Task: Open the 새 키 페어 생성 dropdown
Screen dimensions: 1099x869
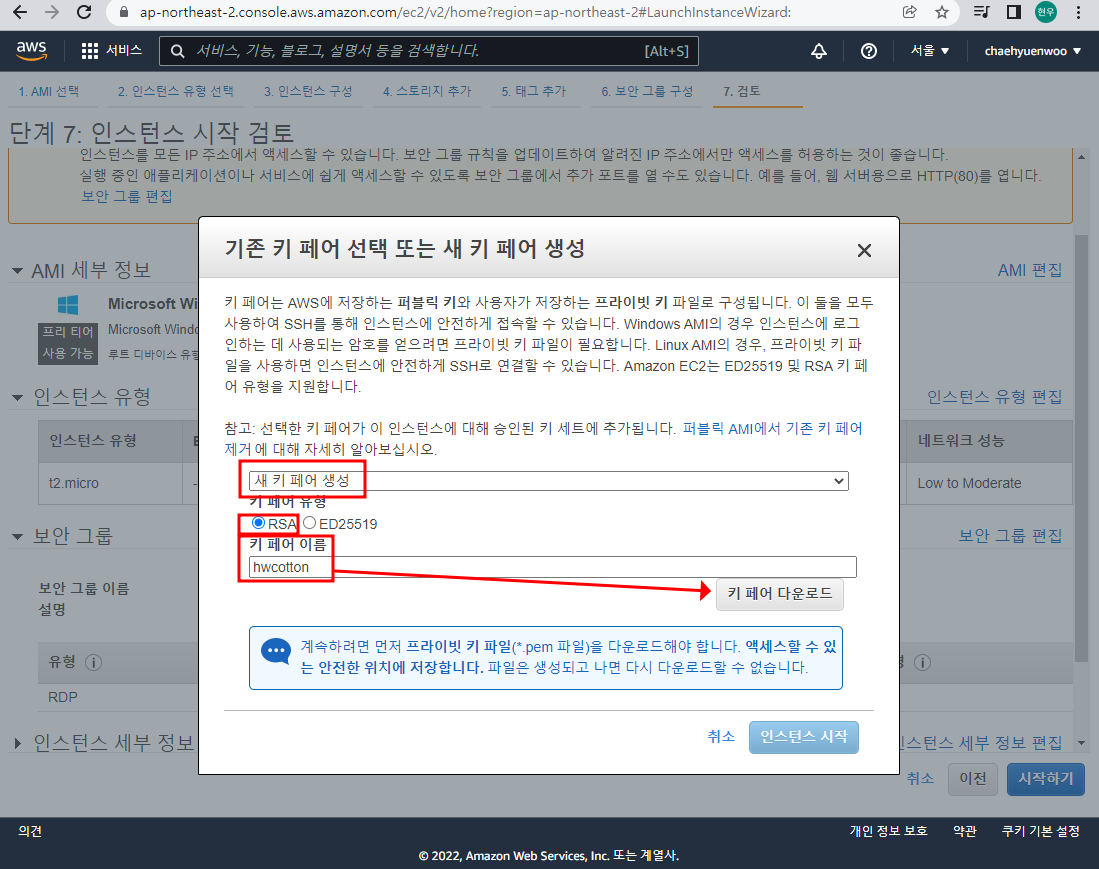Action: click(549, 481)
